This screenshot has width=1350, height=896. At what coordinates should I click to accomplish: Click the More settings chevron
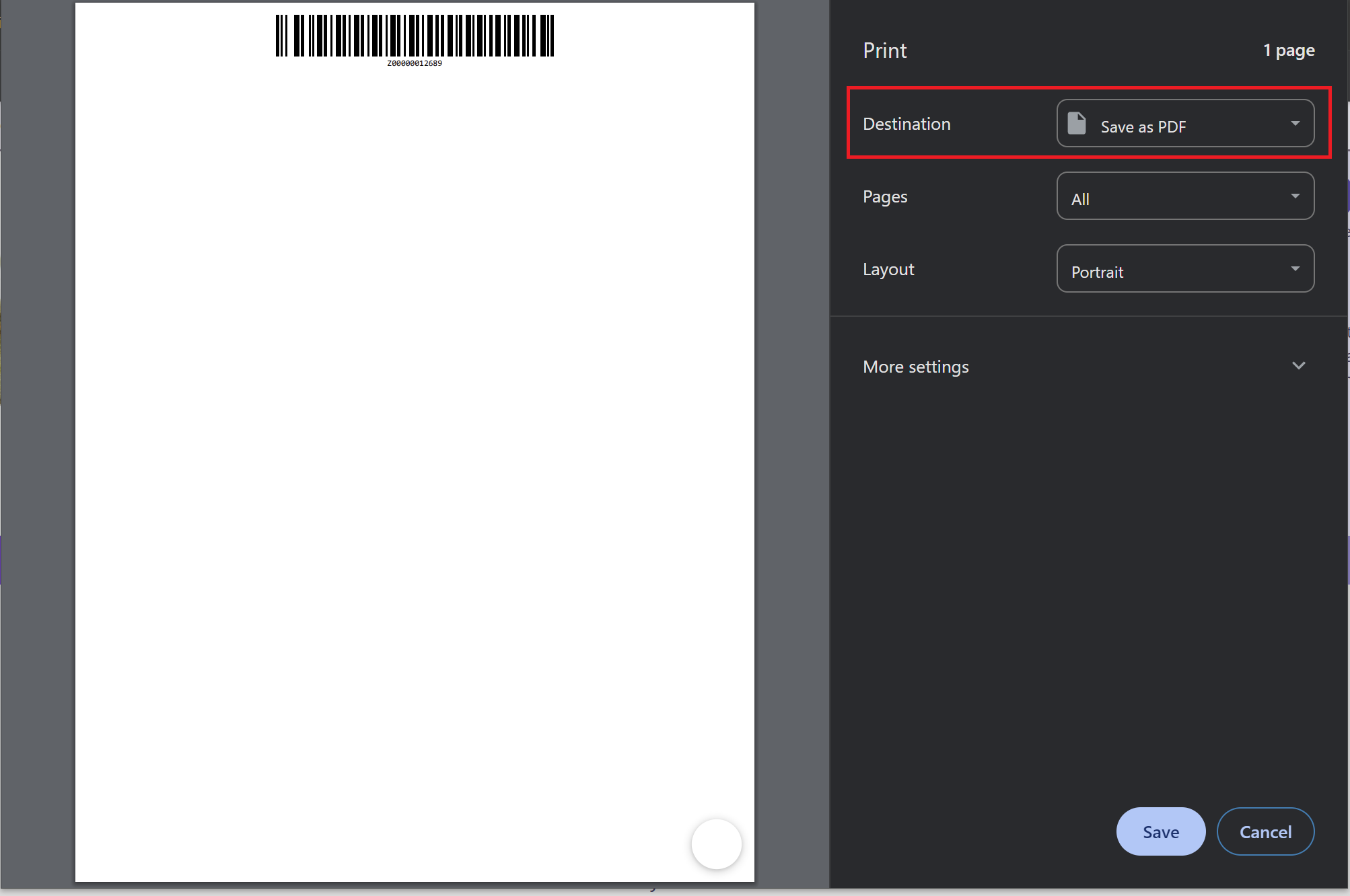(1299, 366)
